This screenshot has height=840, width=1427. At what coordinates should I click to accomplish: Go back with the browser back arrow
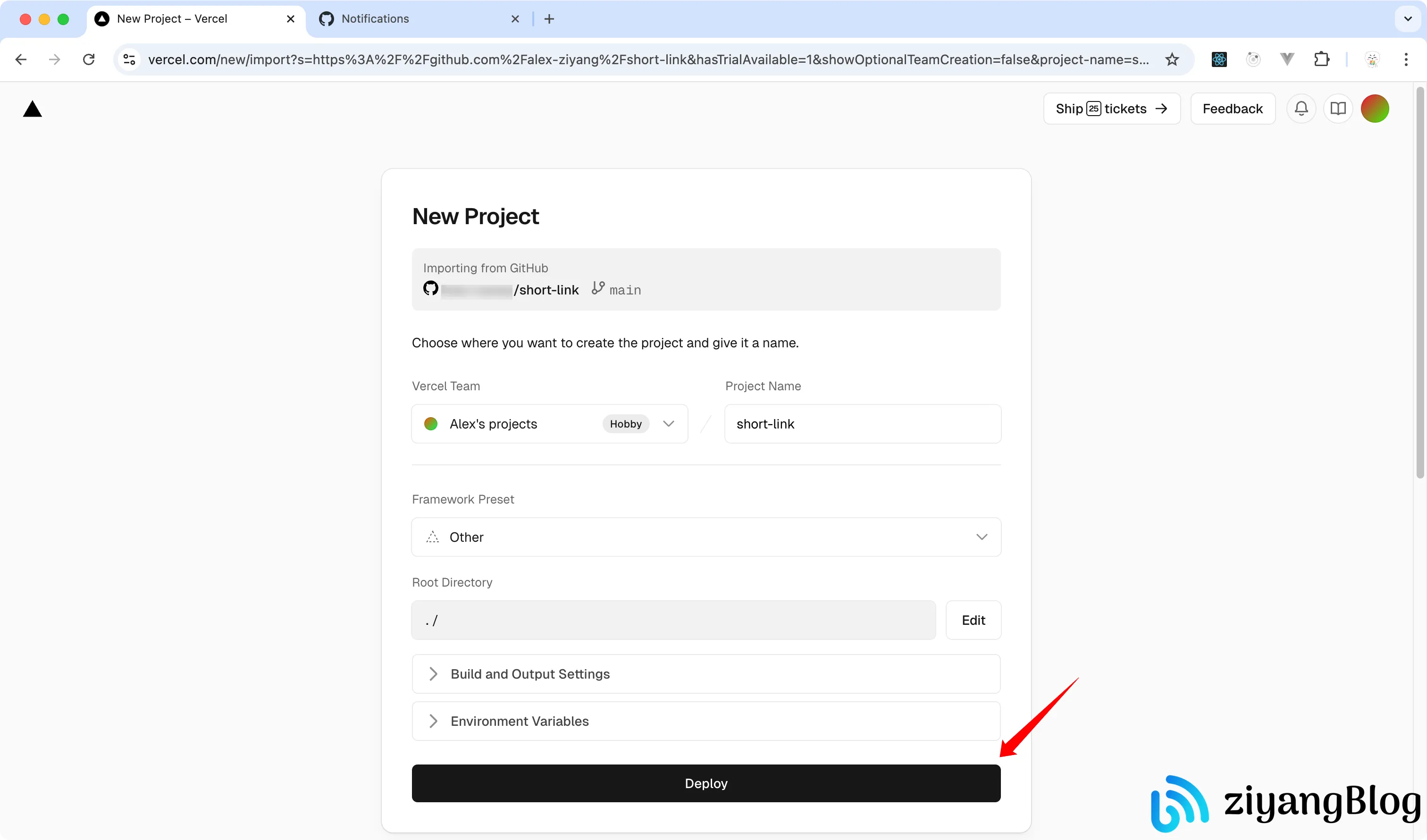tap(21, 59)
